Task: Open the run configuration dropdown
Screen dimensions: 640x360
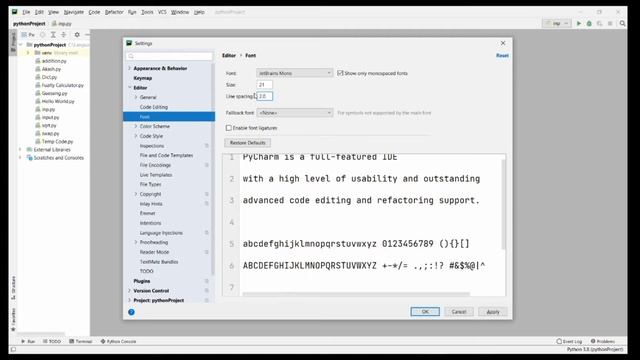Action: [556, 24]
